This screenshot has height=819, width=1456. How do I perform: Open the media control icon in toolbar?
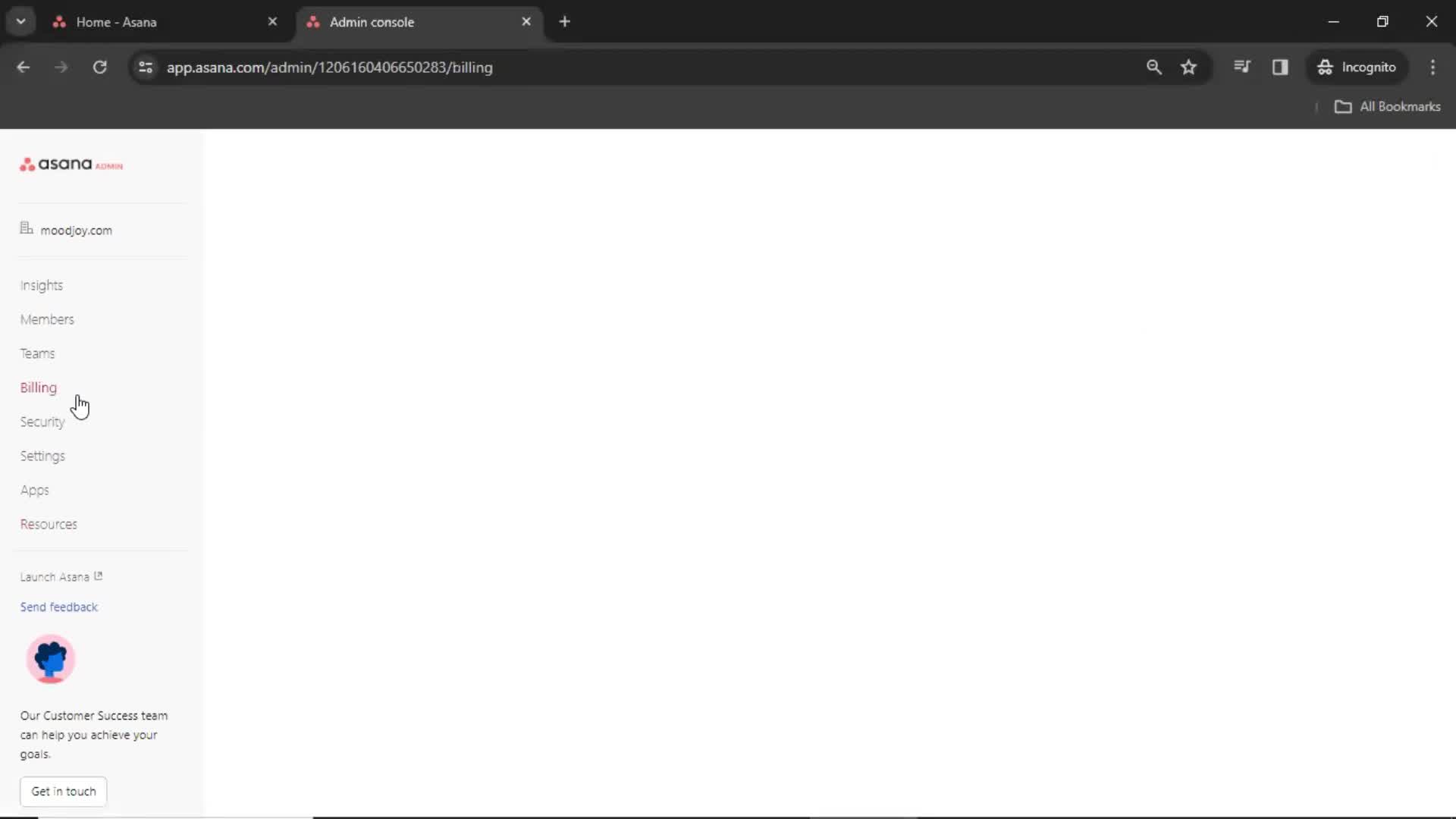tap(1242, 67)
